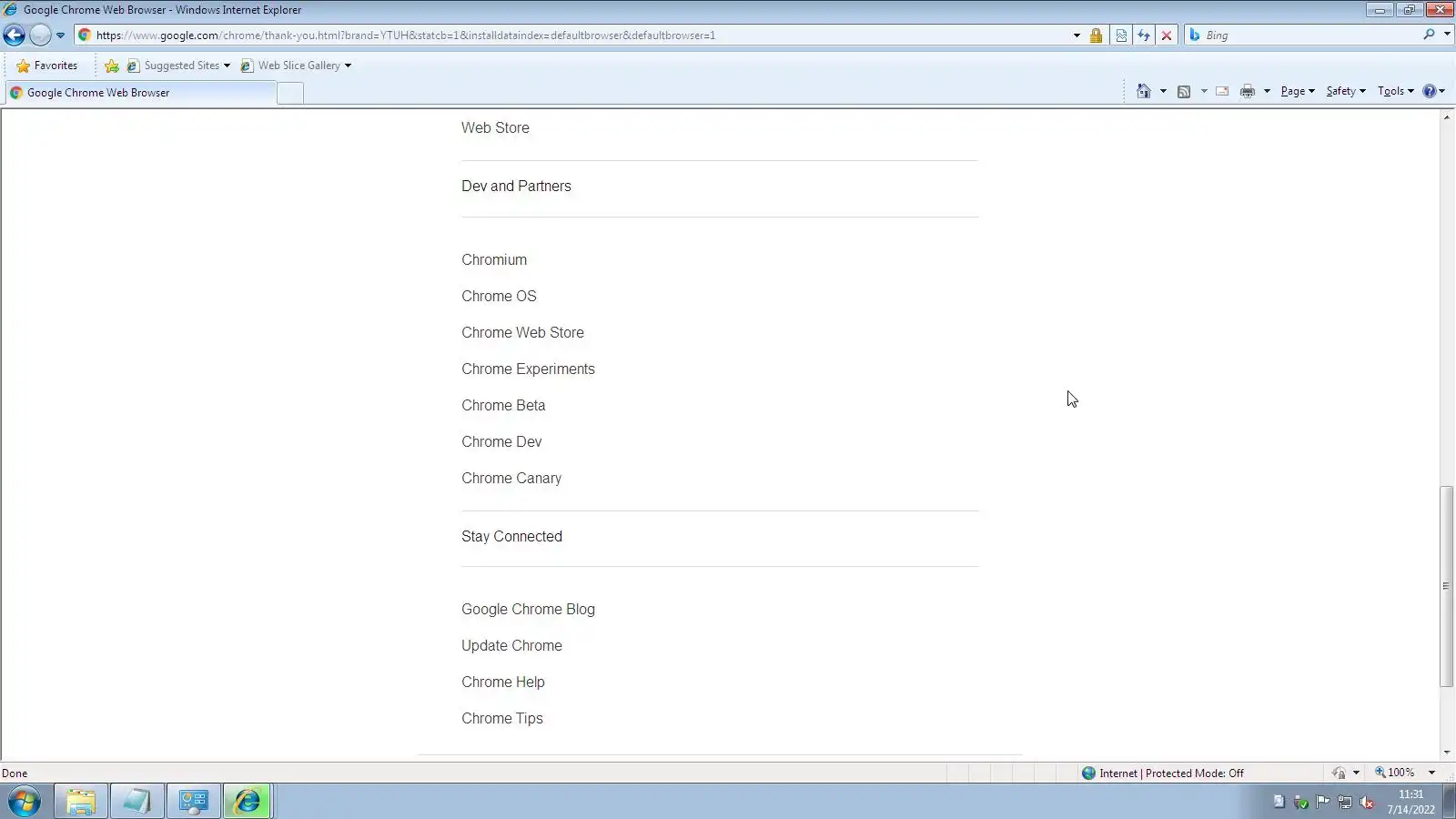Viewport: 1456px width, 819px height.
Task: Click the Help question mark icon
Action: pyautogui.click(x=1430, y=91)
